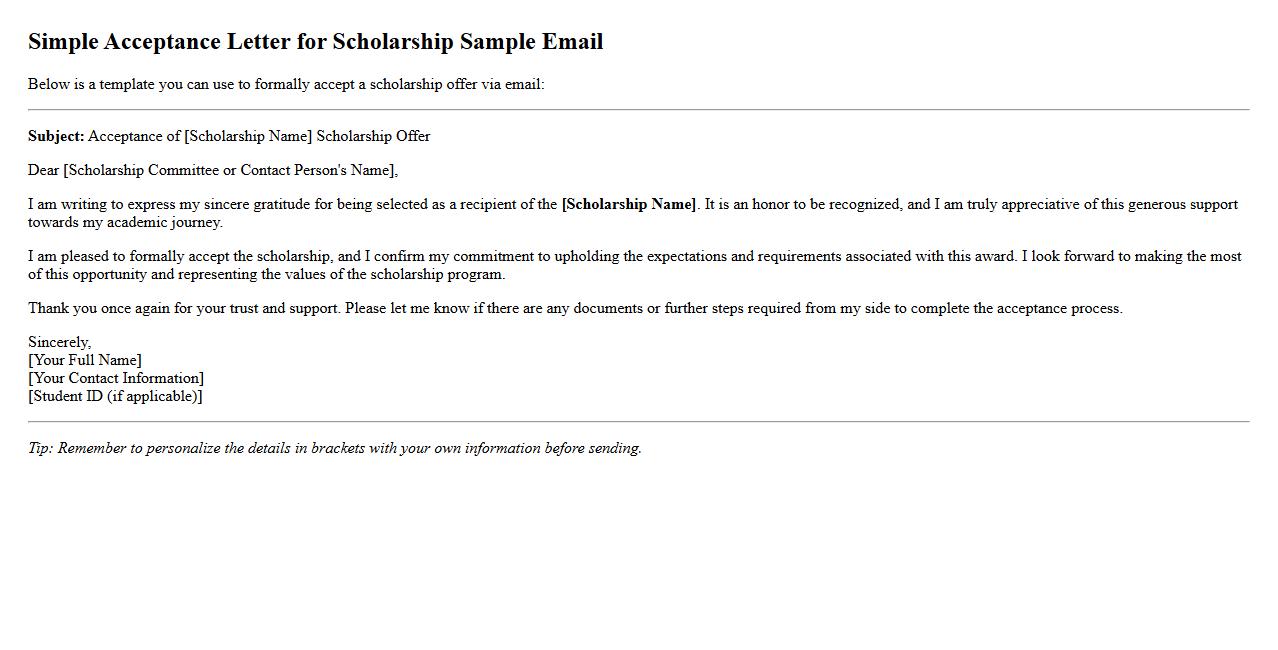Click the italic "Tip:" note at the bottom
This screenshot has width=1278, height=650.
(334, 448)
